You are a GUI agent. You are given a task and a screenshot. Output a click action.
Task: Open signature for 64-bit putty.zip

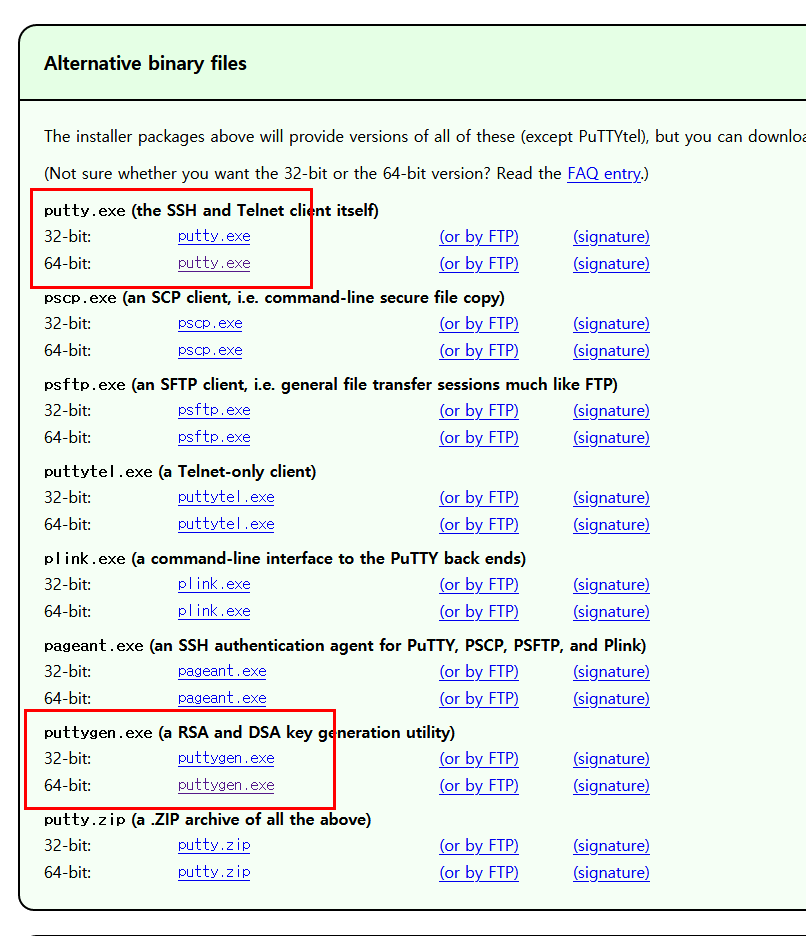click(611, 873)
